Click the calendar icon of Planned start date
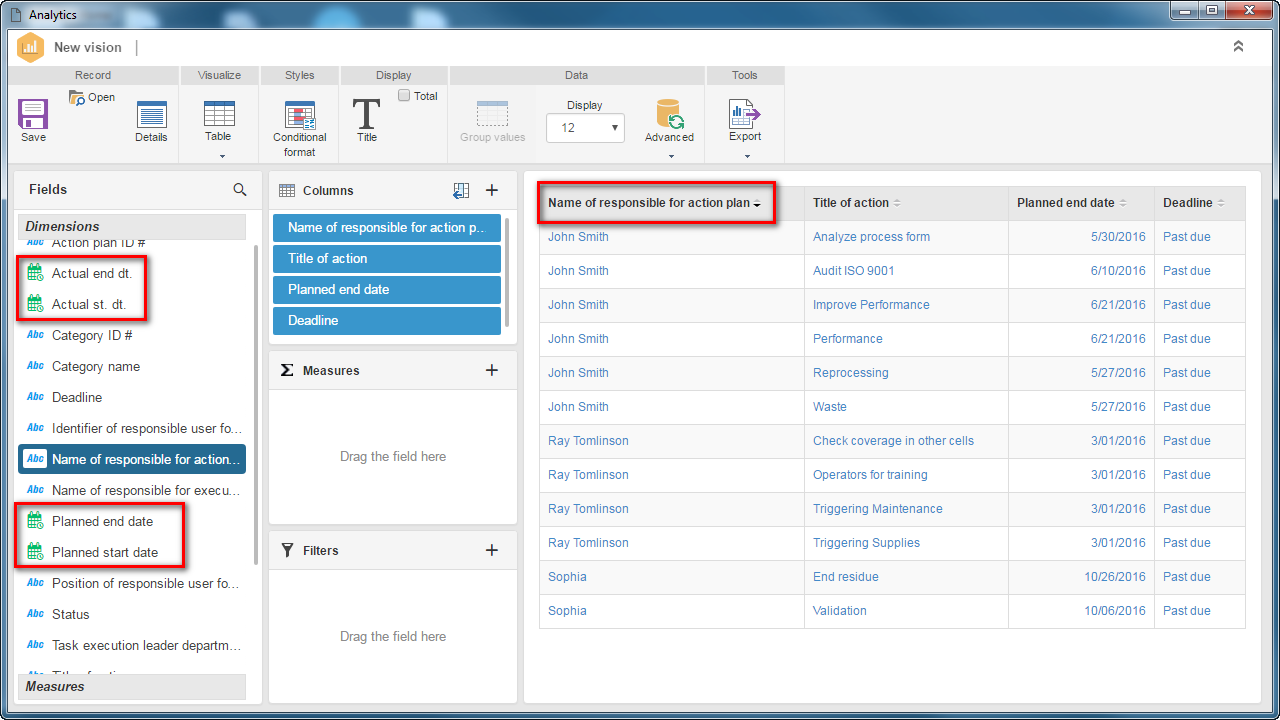This screenshot has width=1280, height=720. click(35, 552)
